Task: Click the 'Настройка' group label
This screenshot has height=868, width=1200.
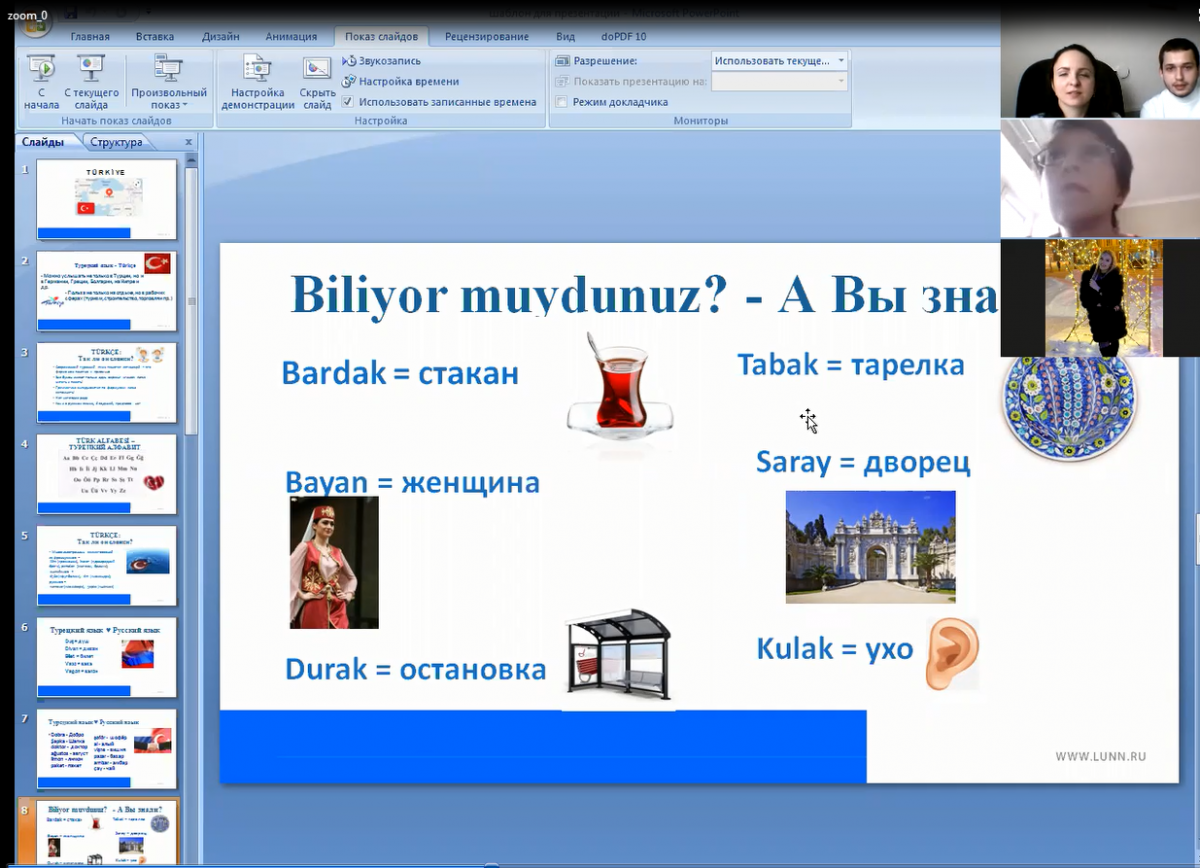Action: pyautogui.click(x=381, y=121)
